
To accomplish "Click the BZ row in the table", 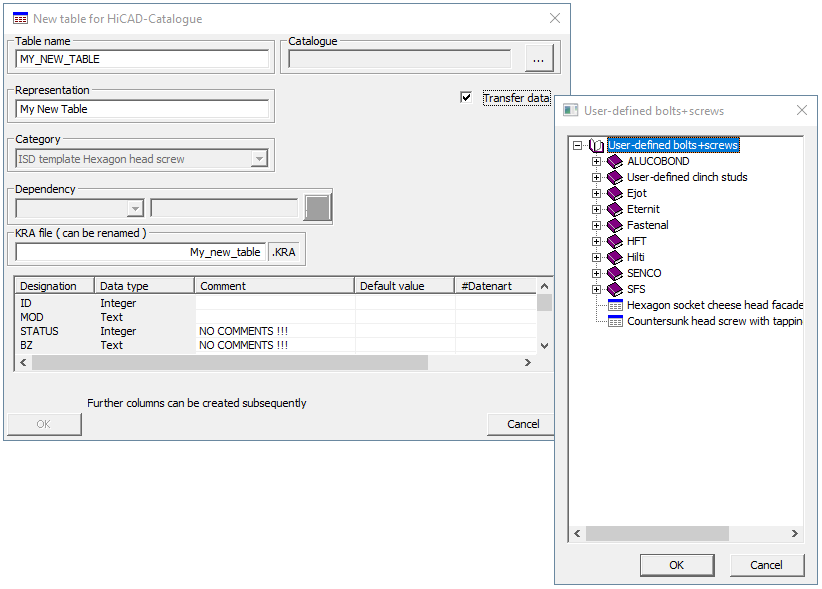I will coord(276,345).
